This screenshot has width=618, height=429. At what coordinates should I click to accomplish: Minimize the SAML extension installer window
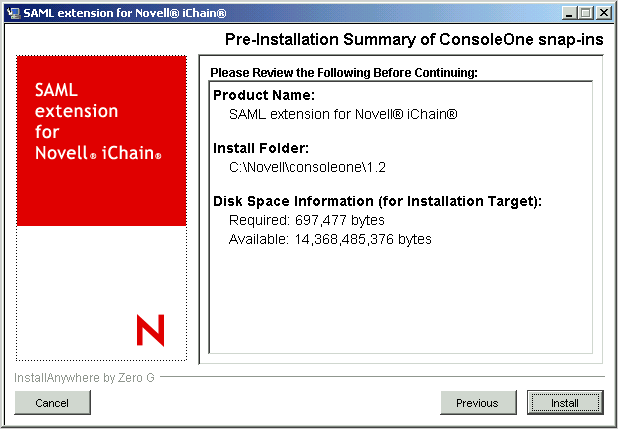pyautogui.click(x=571, y=13)
